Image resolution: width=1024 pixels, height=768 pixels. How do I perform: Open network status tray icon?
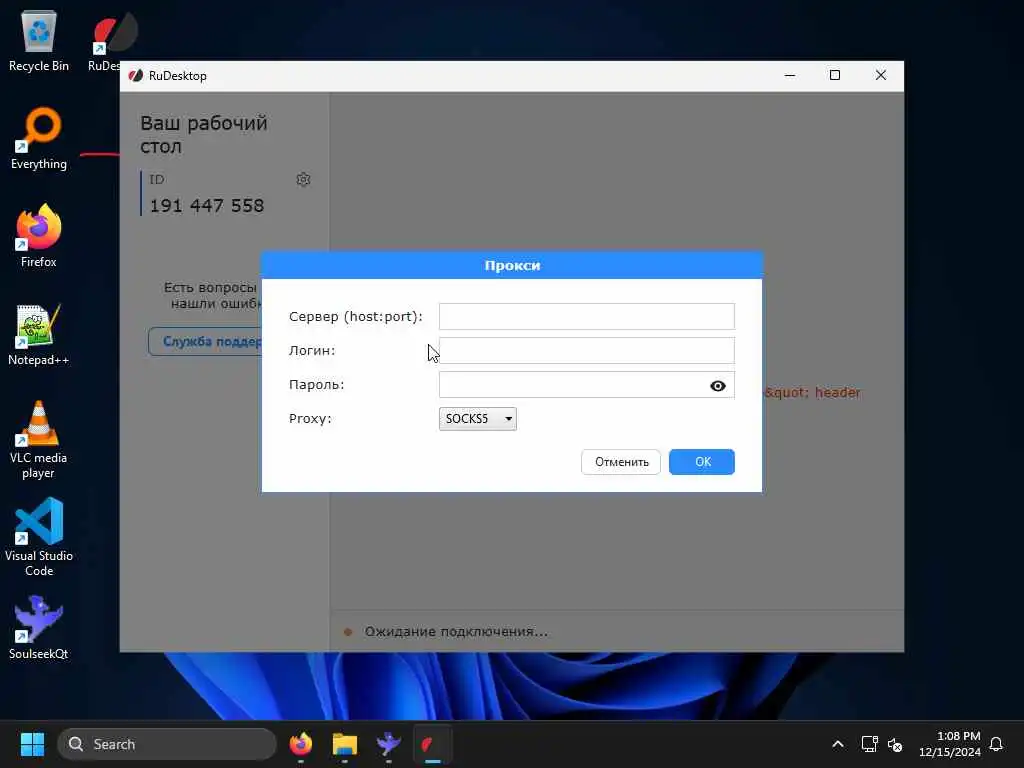click(x=869, y=744)
